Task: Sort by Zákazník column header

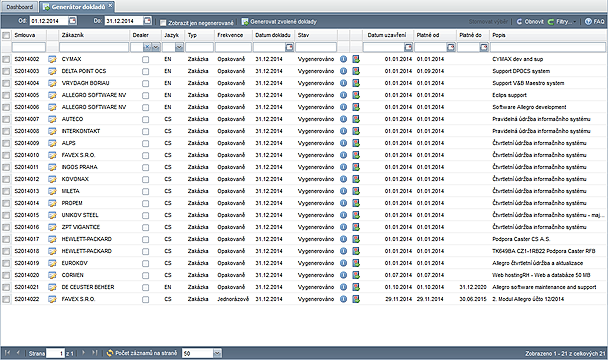Action: 73,35
